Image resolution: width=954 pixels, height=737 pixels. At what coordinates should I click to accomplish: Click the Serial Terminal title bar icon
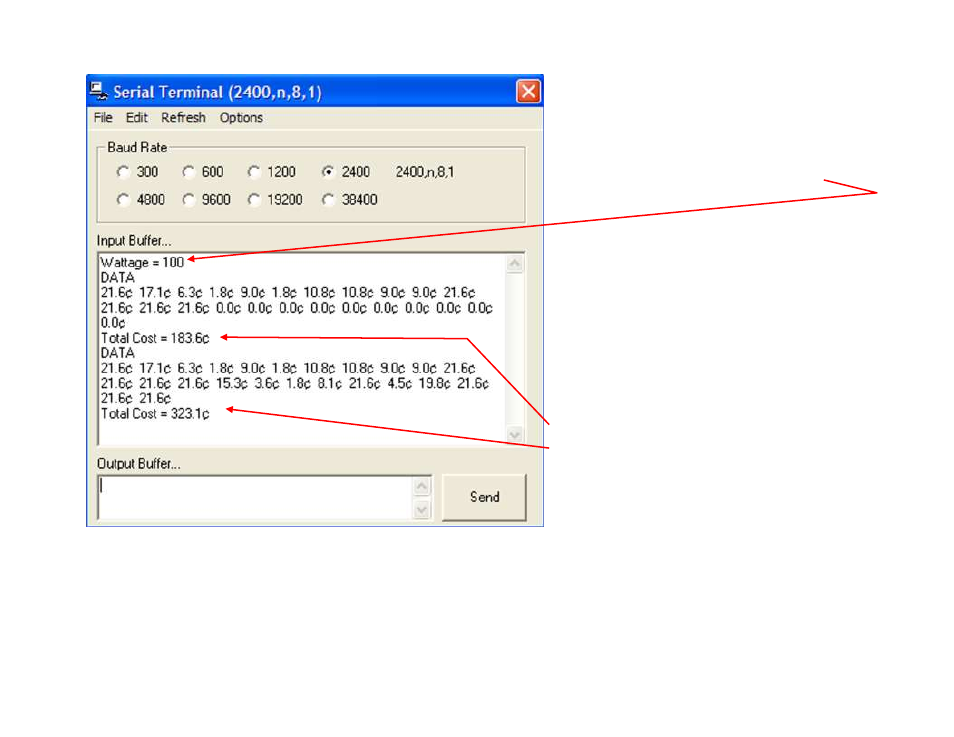99,91
